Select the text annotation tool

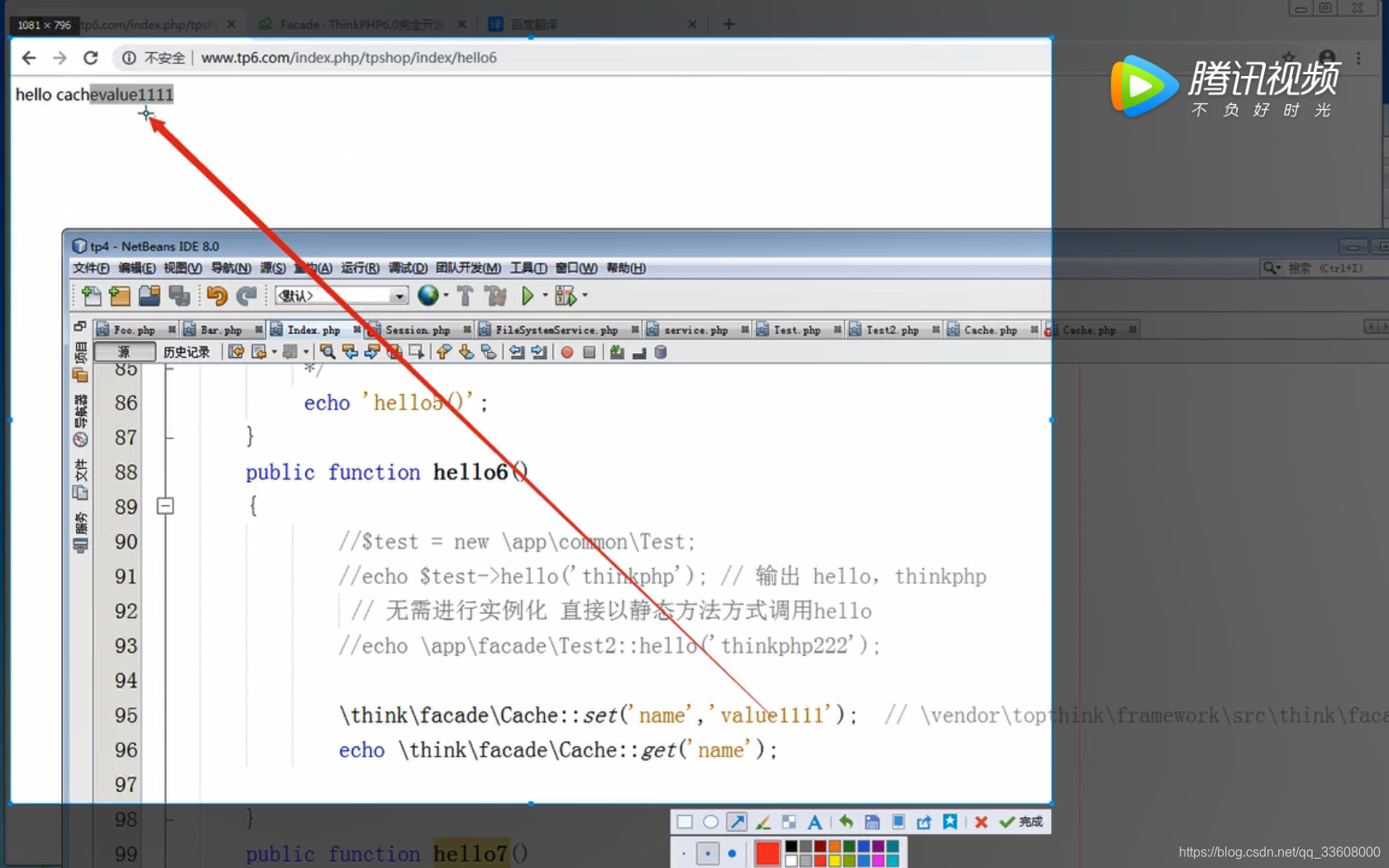coord(815,822)
